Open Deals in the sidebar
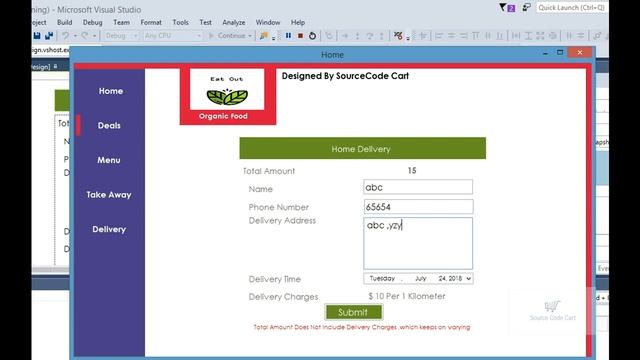The height and width of the screenshot is (360, 640). (109, 126)
